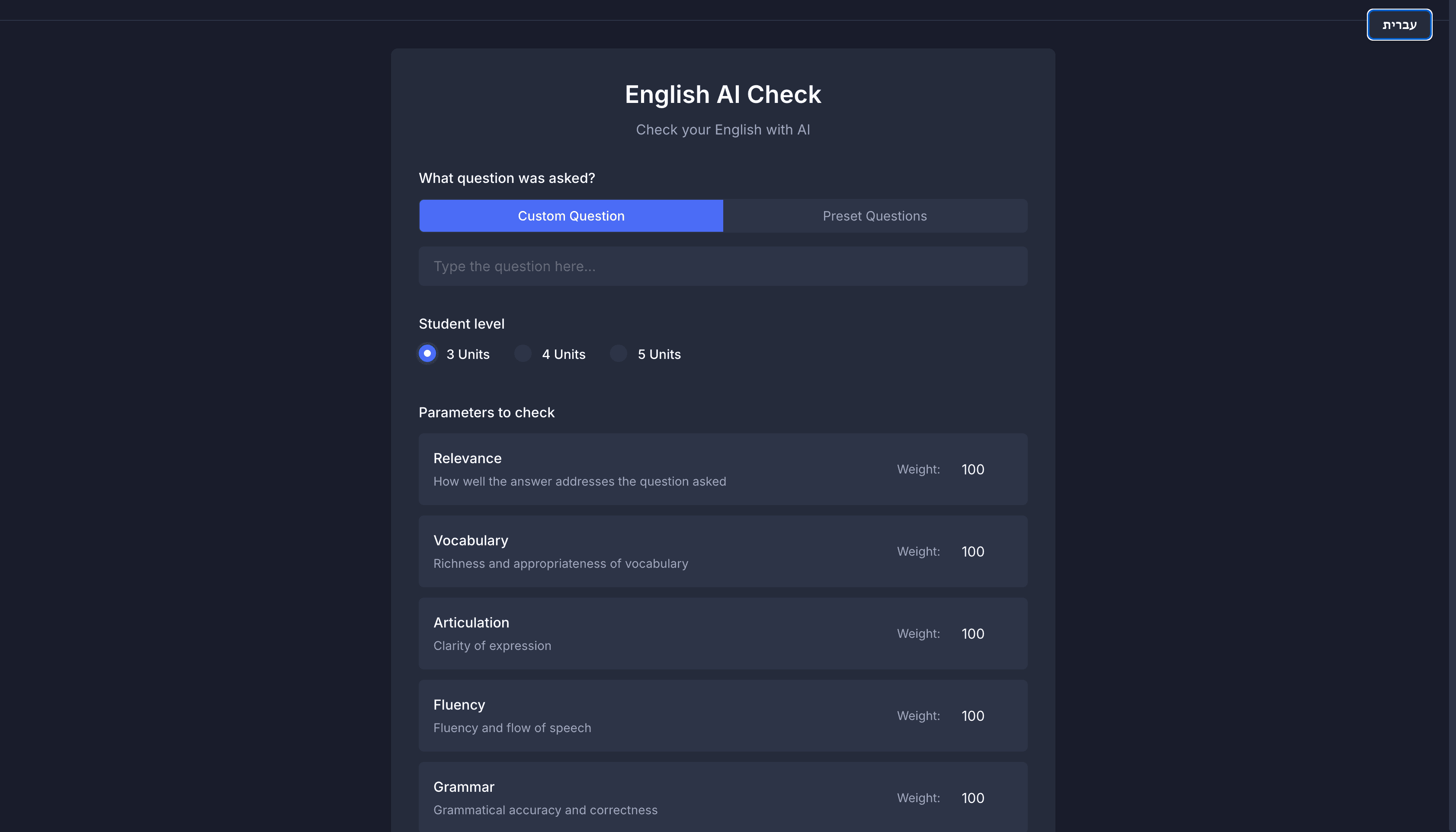
Task: Click the Articulation weight value 100
Action: pos(972,634)
